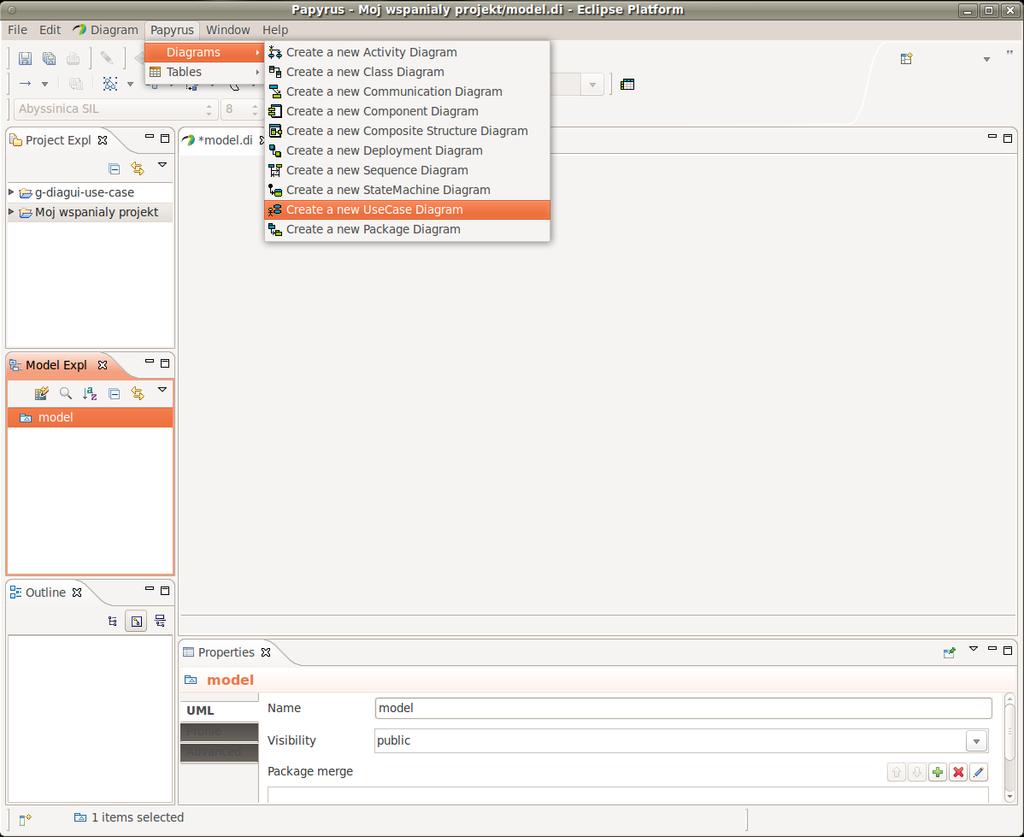Click the Package merge up arrow

point(896,772)
